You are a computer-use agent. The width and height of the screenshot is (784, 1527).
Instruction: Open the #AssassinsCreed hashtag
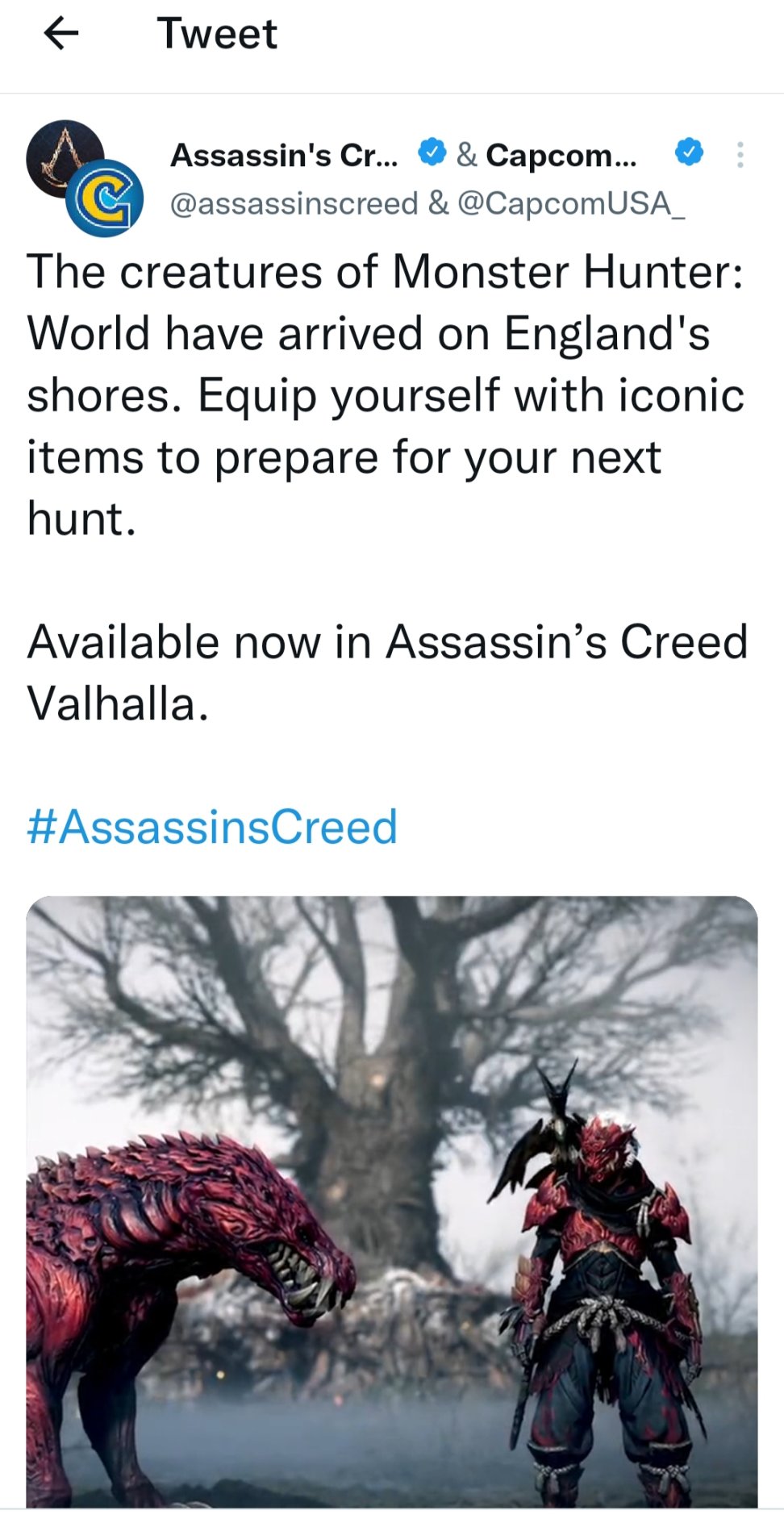(212, 827)
